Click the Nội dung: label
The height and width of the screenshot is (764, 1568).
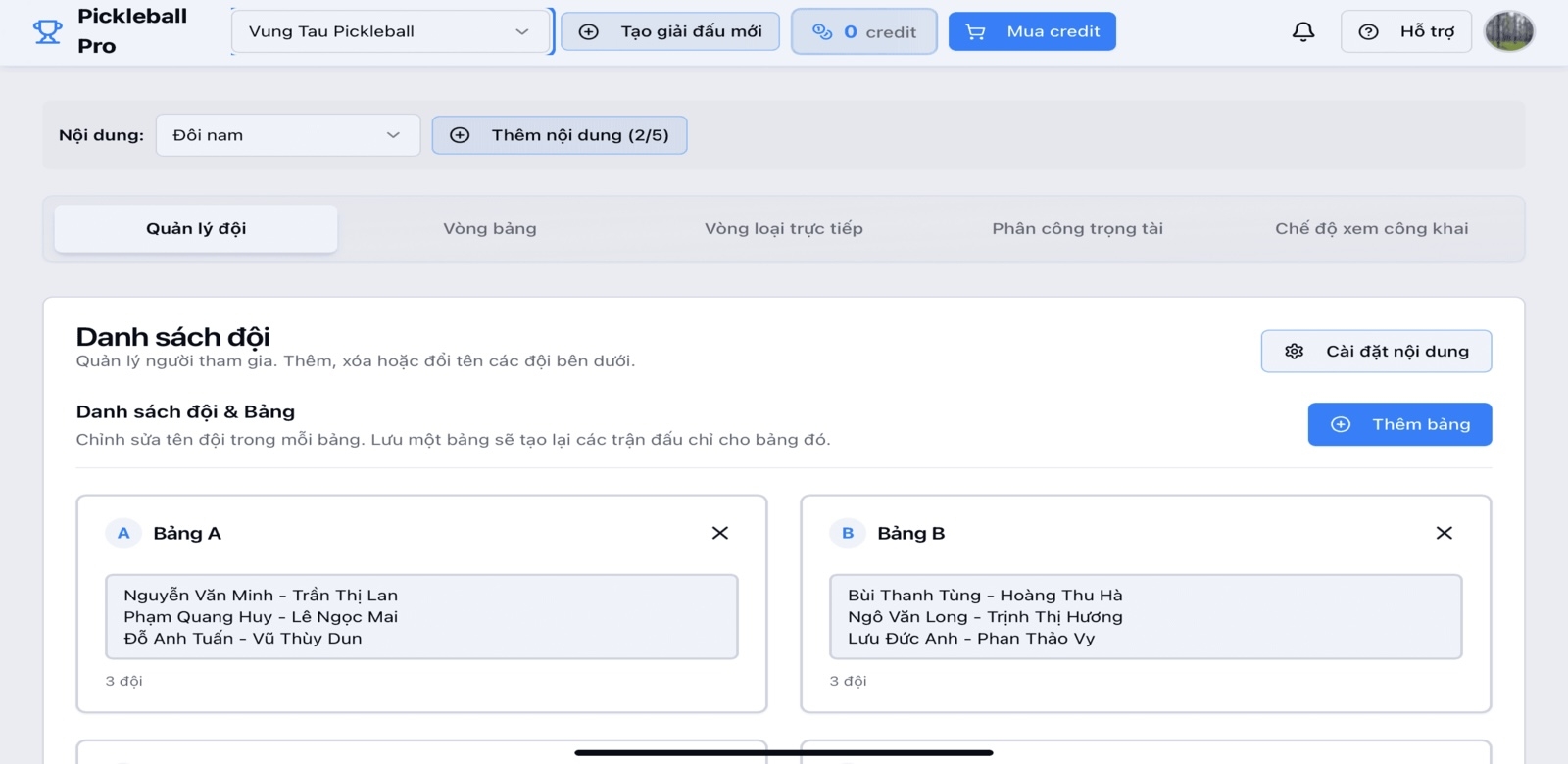coord(101,135)
